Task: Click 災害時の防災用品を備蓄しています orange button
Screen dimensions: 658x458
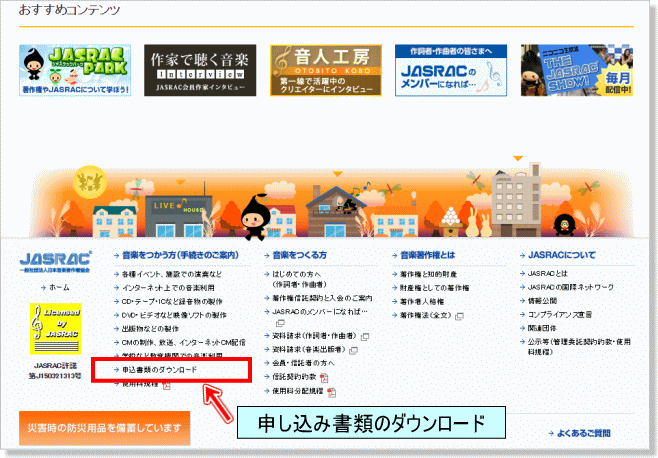Action: click(x=104, y=428)
